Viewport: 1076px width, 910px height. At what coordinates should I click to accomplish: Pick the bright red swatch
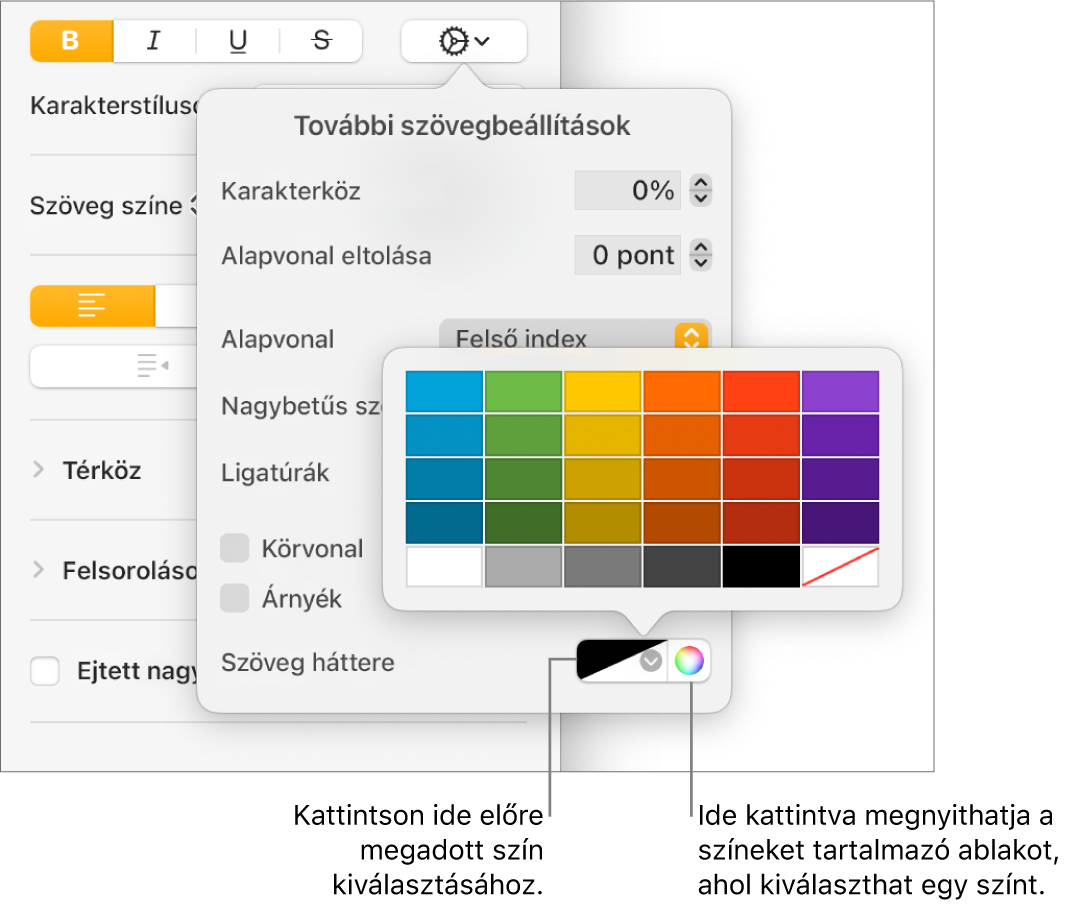click(x=761, y=391)
